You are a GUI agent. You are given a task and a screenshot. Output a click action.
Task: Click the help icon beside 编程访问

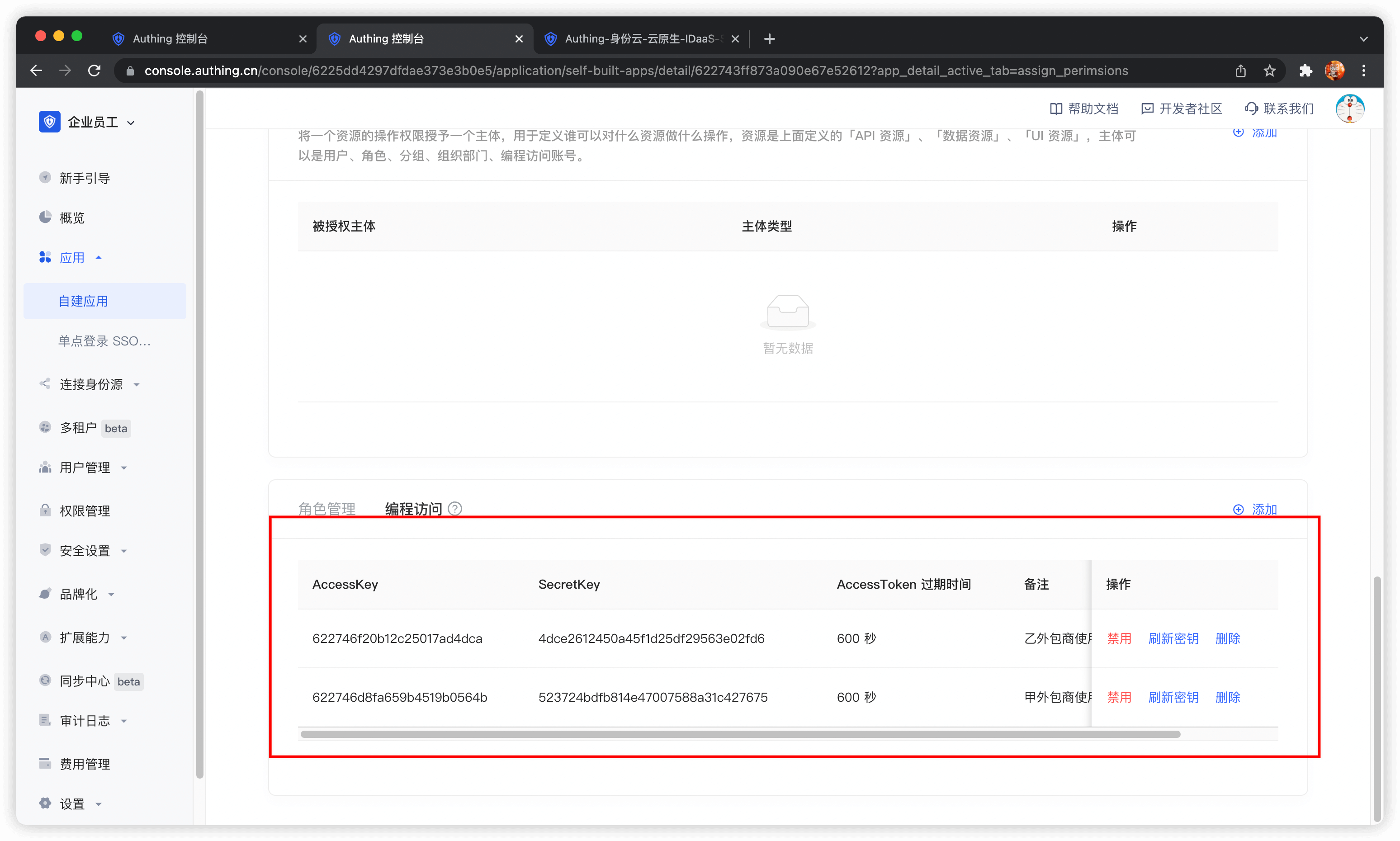click(454, 509)
